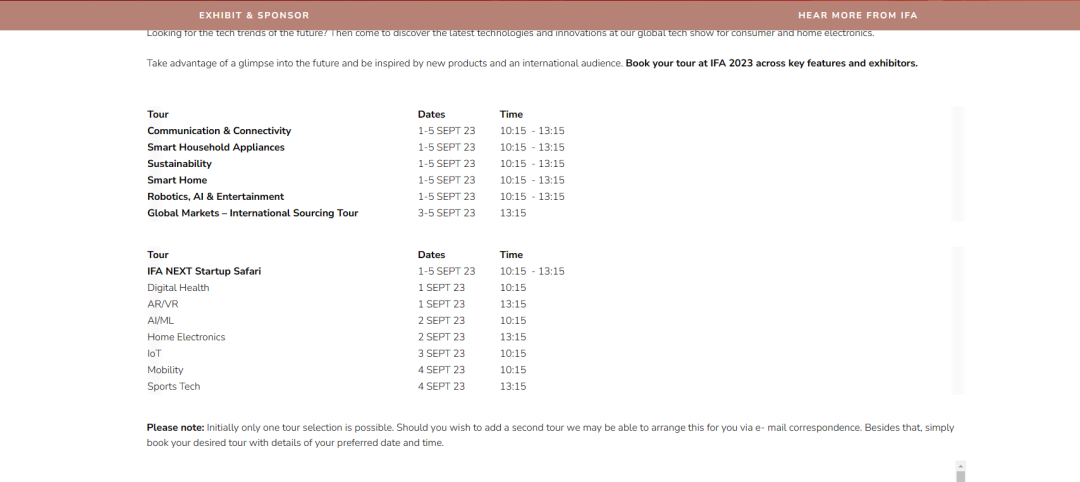Click the AI/ML tour entry
This screenshot has height=482, width=1080.
click(160, 321)
